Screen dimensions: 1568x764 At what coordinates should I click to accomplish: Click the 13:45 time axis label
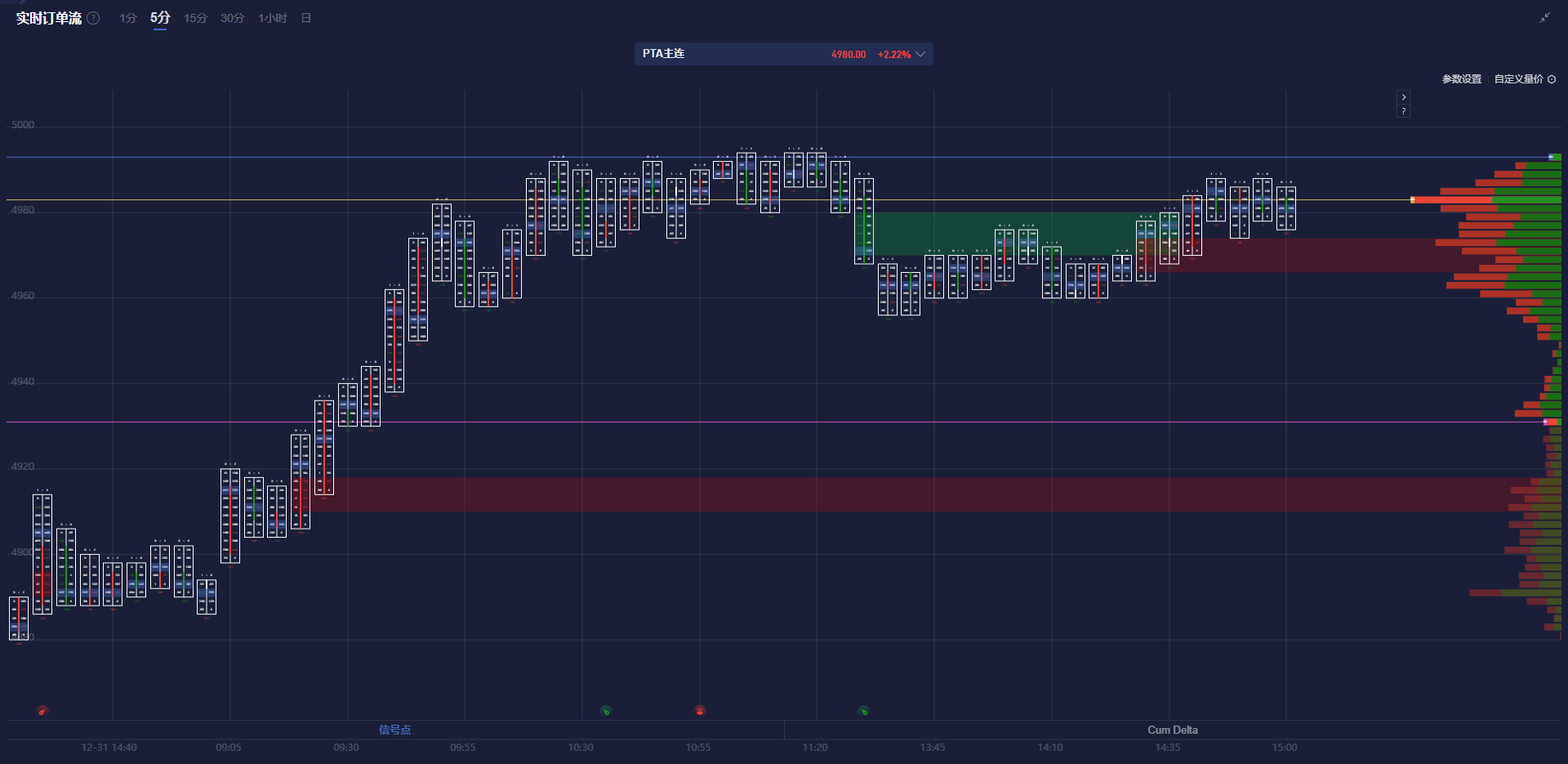click(x=933, y=748)
